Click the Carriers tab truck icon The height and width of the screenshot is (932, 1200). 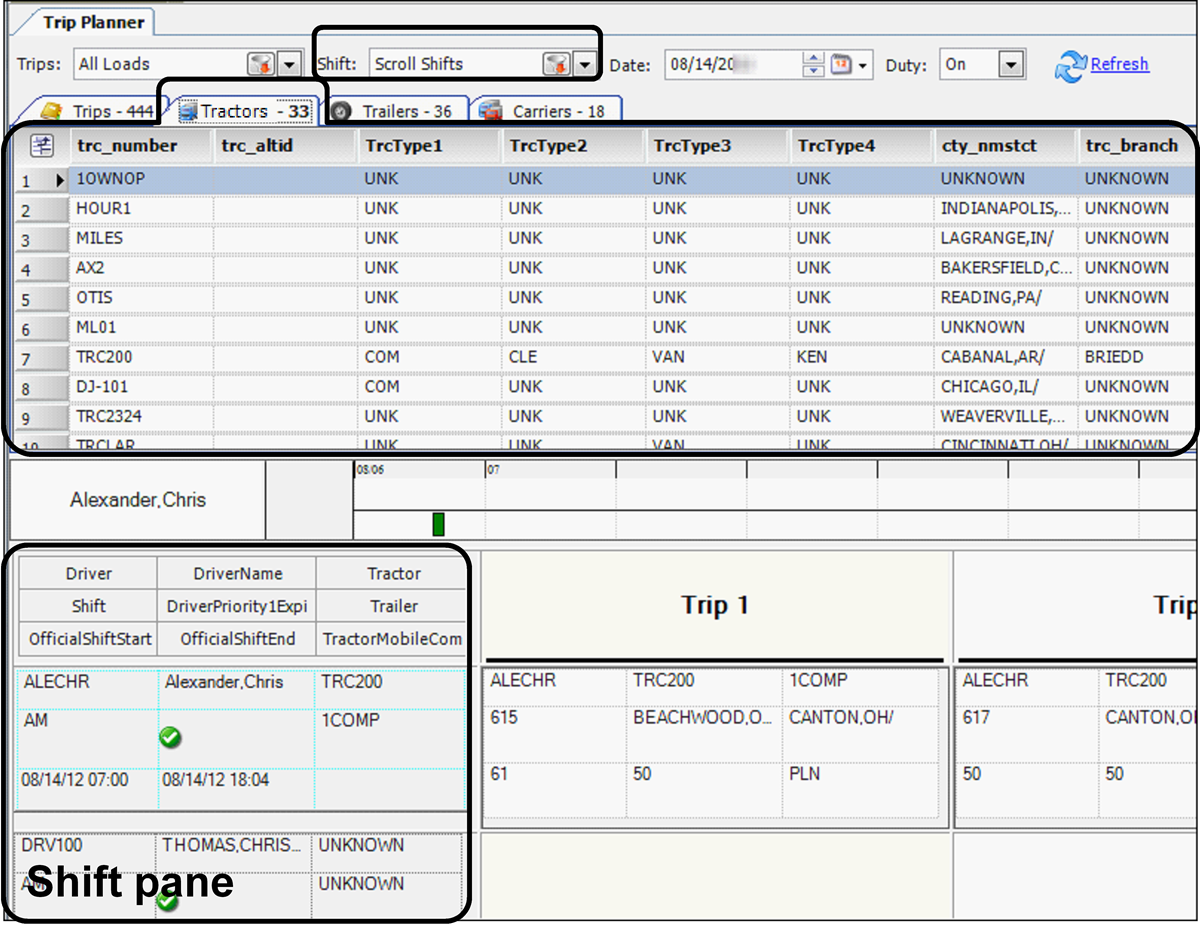[490, 111]
